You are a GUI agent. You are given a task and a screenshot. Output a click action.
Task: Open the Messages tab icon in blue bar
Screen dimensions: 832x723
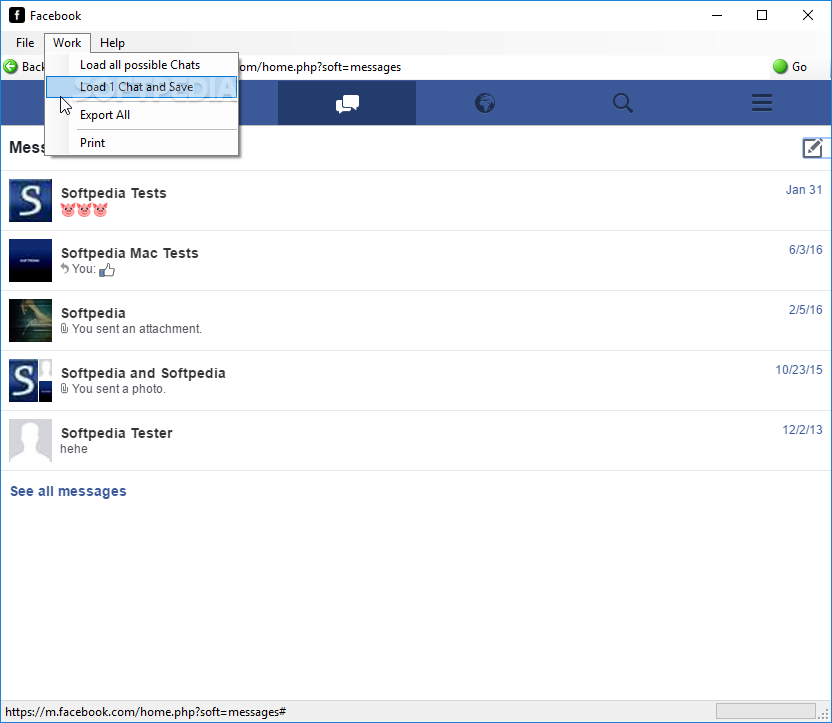tap(347, 103)
